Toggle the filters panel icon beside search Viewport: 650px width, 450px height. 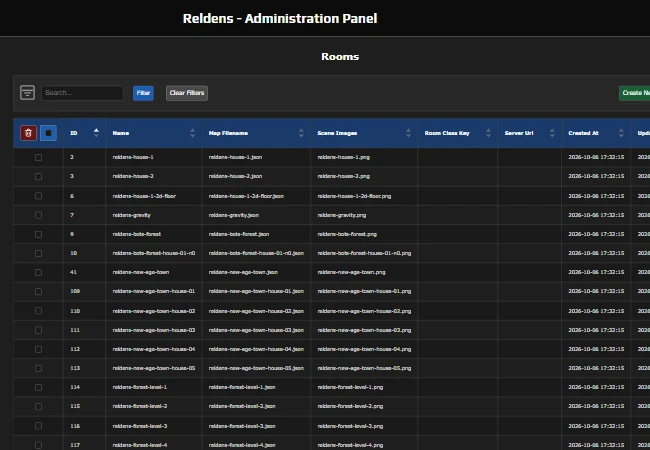click(27, 92)
